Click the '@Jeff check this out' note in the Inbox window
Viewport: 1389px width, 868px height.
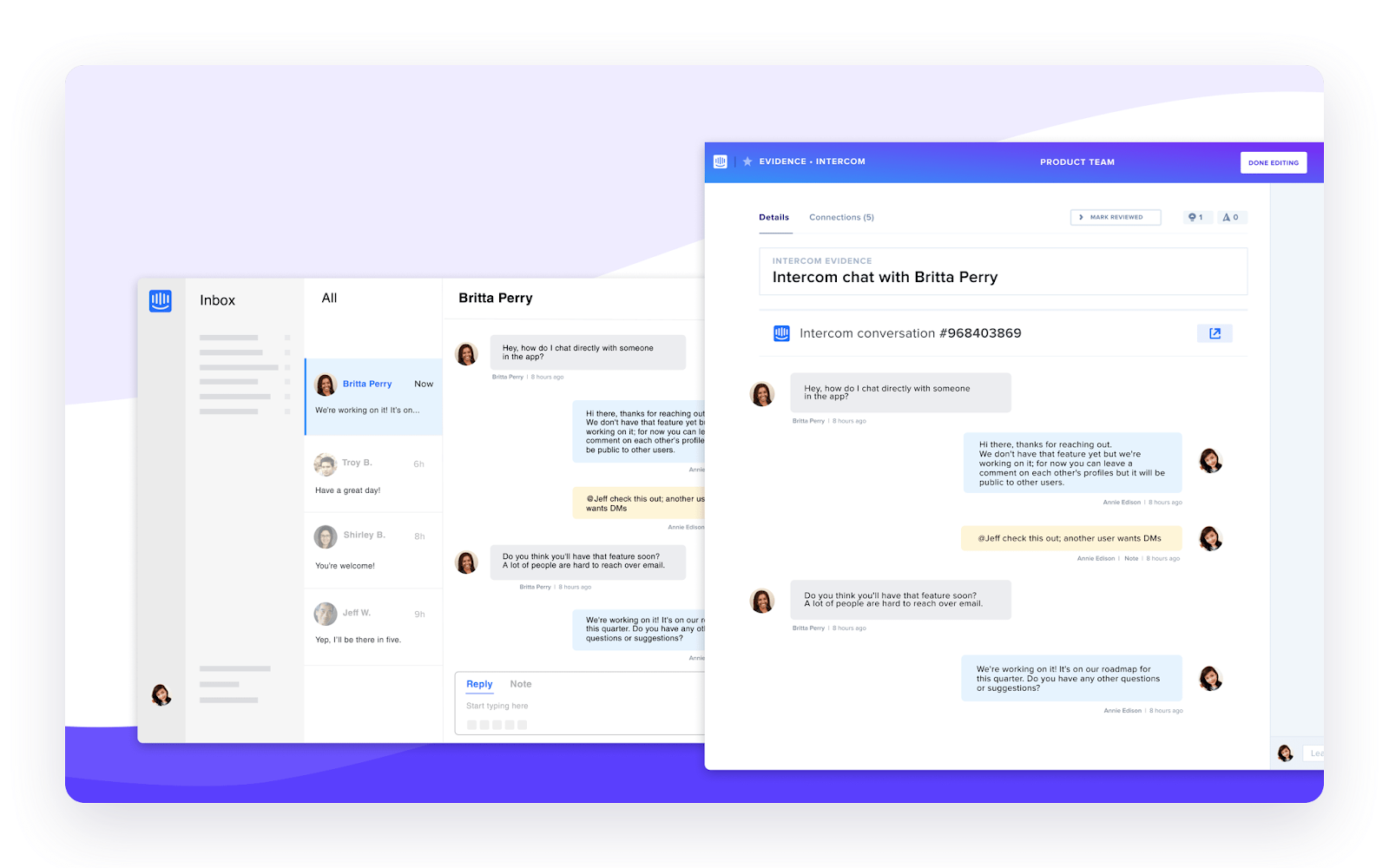[x=639, y=503]
